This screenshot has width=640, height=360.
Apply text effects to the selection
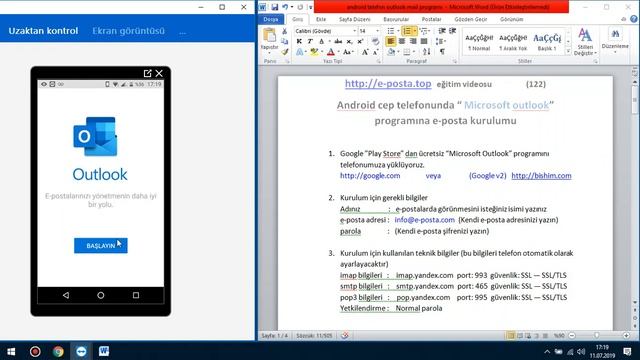[300, 52]
